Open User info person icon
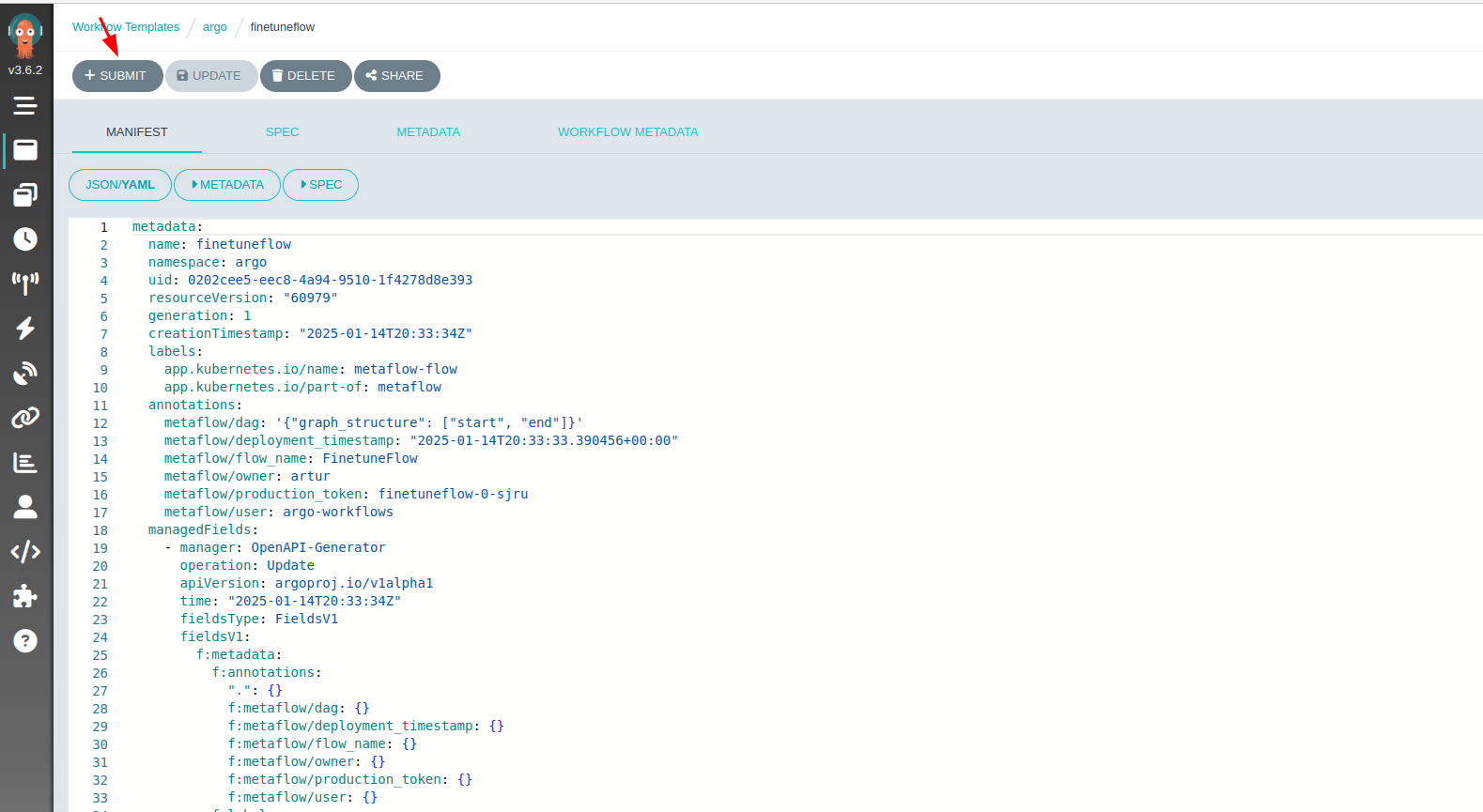1483x812 pixels. 25,507
